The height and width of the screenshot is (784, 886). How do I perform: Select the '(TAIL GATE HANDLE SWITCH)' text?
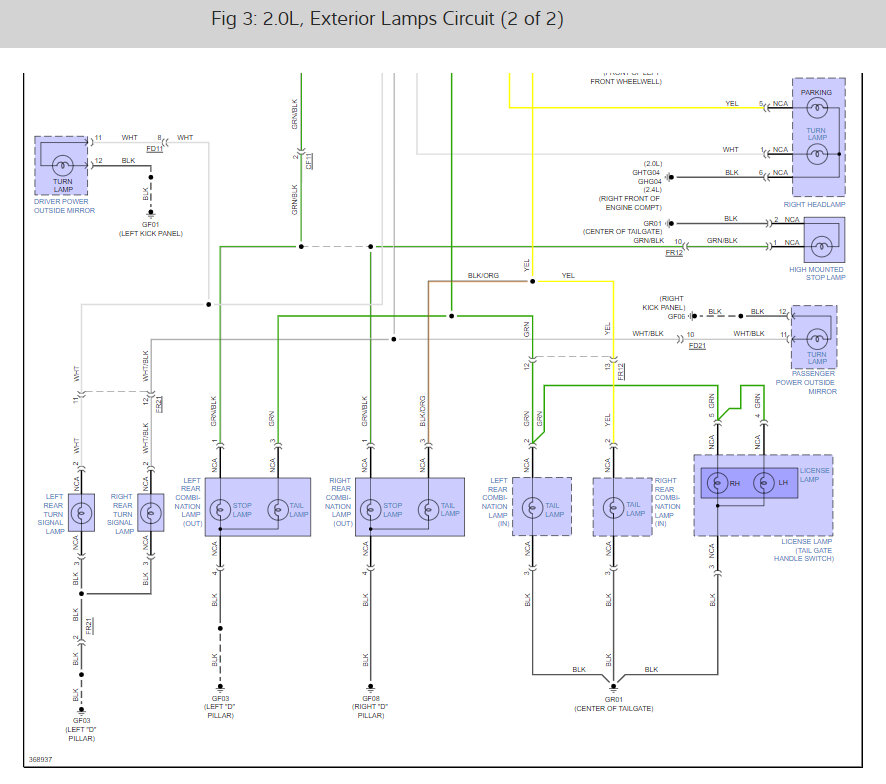[x=804, y=555]
